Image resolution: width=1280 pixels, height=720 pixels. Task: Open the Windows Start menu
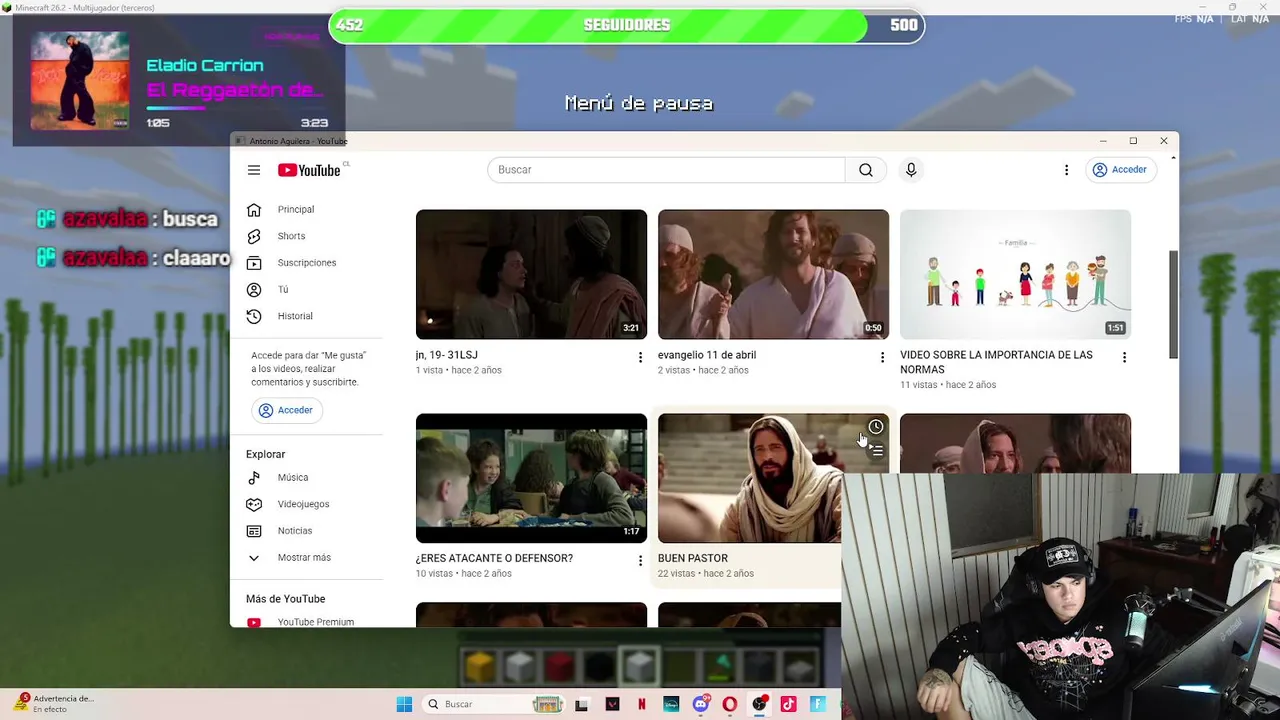click(404, 704)
